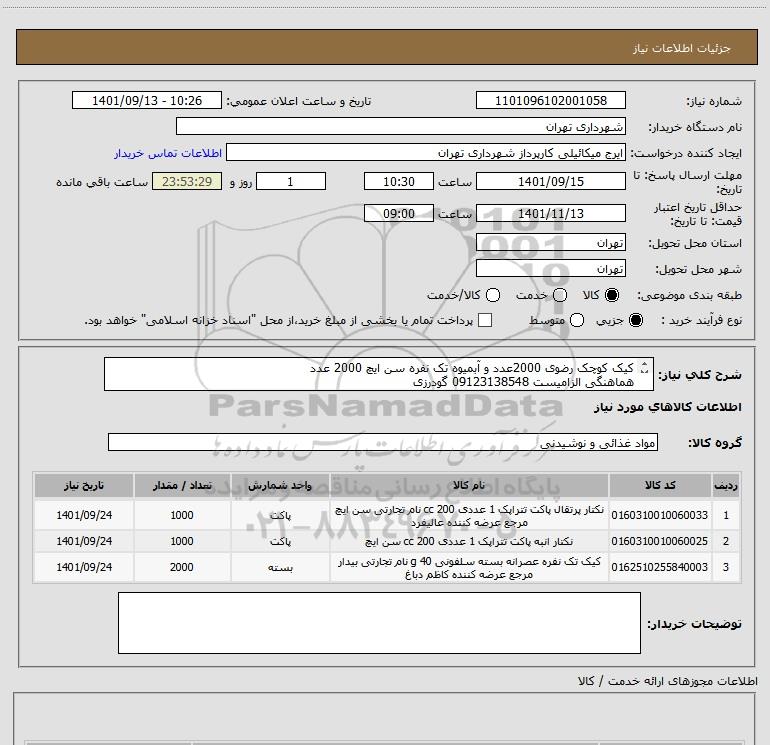Click the row 1 need date 1401/09/24
Viewport: 770px width, 745px height.
(x=84, y=515)
